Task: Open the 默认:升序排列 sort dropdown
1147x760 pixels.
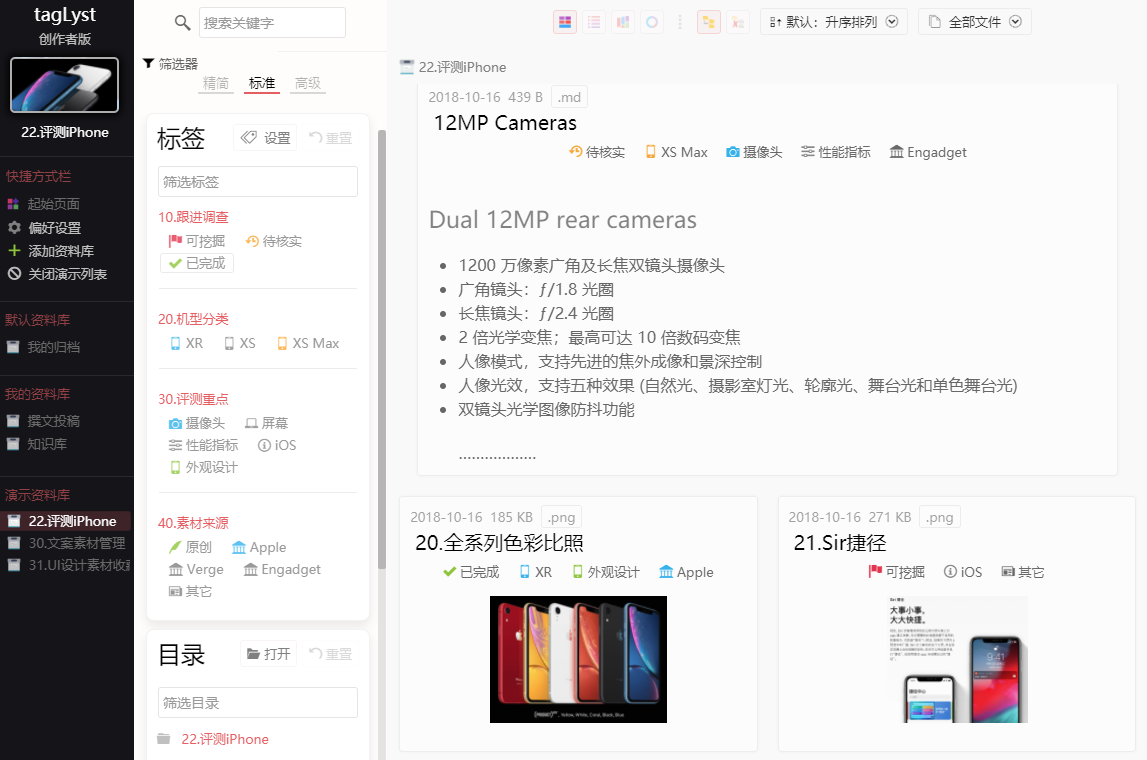Action: pos(834,22)
